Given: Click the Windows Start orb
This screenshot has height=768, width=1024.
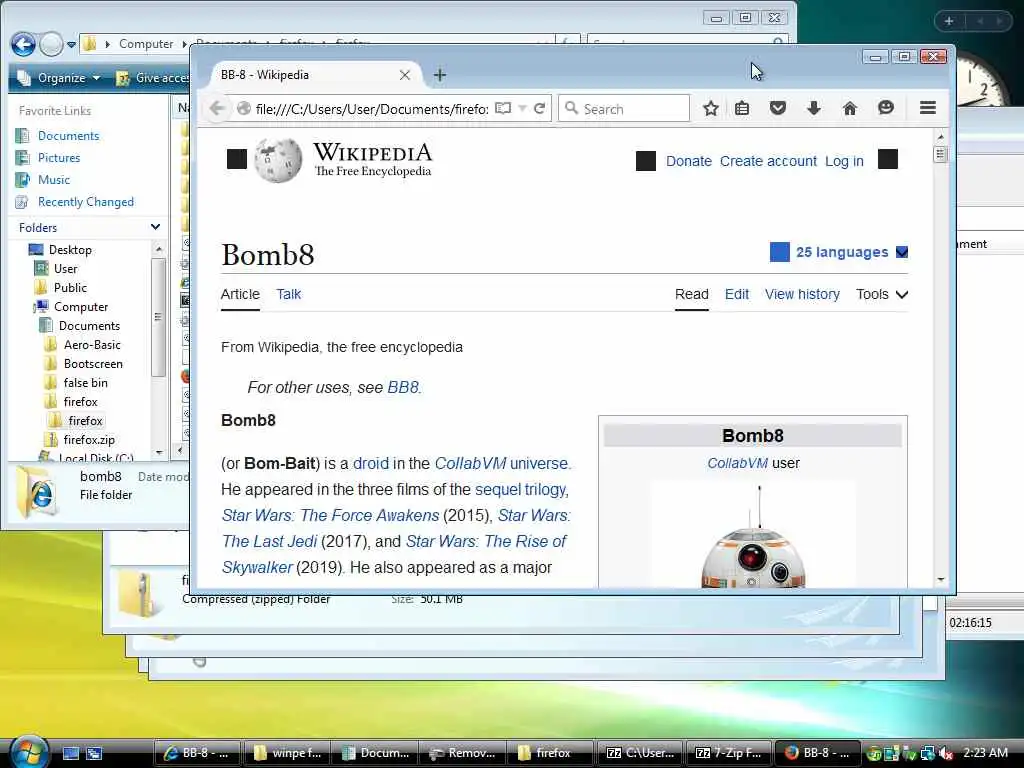Looking at the screenshot, I should (29, 752).
